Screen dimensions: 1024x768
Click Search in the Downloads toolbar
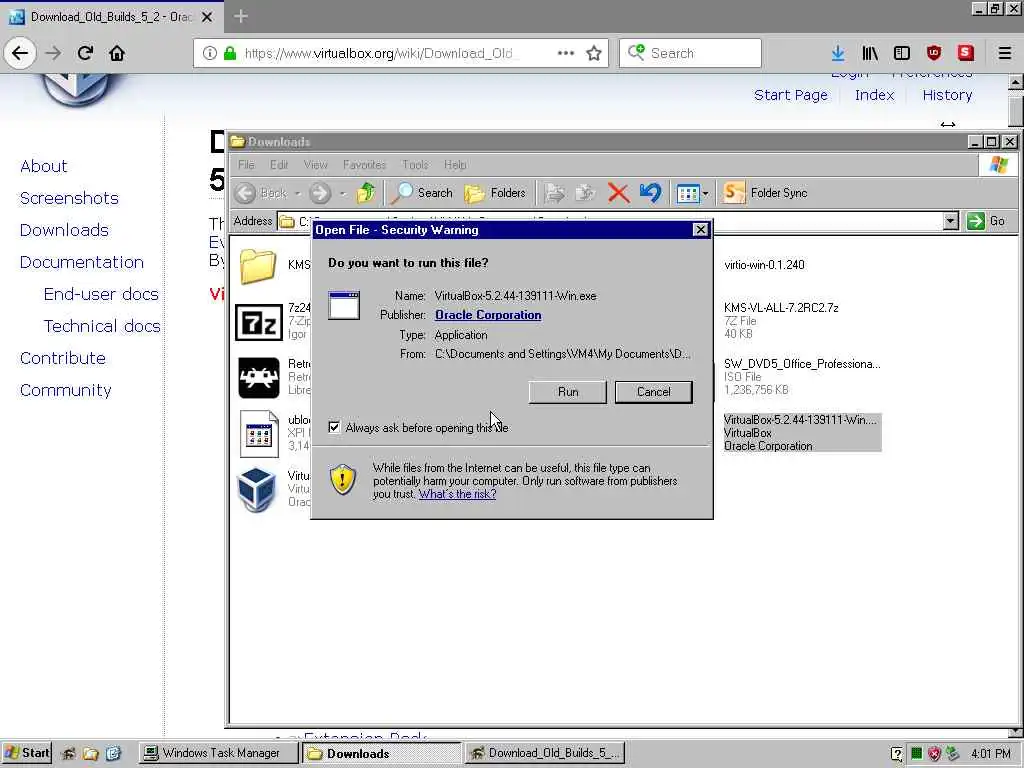click(x=423, y=193)
